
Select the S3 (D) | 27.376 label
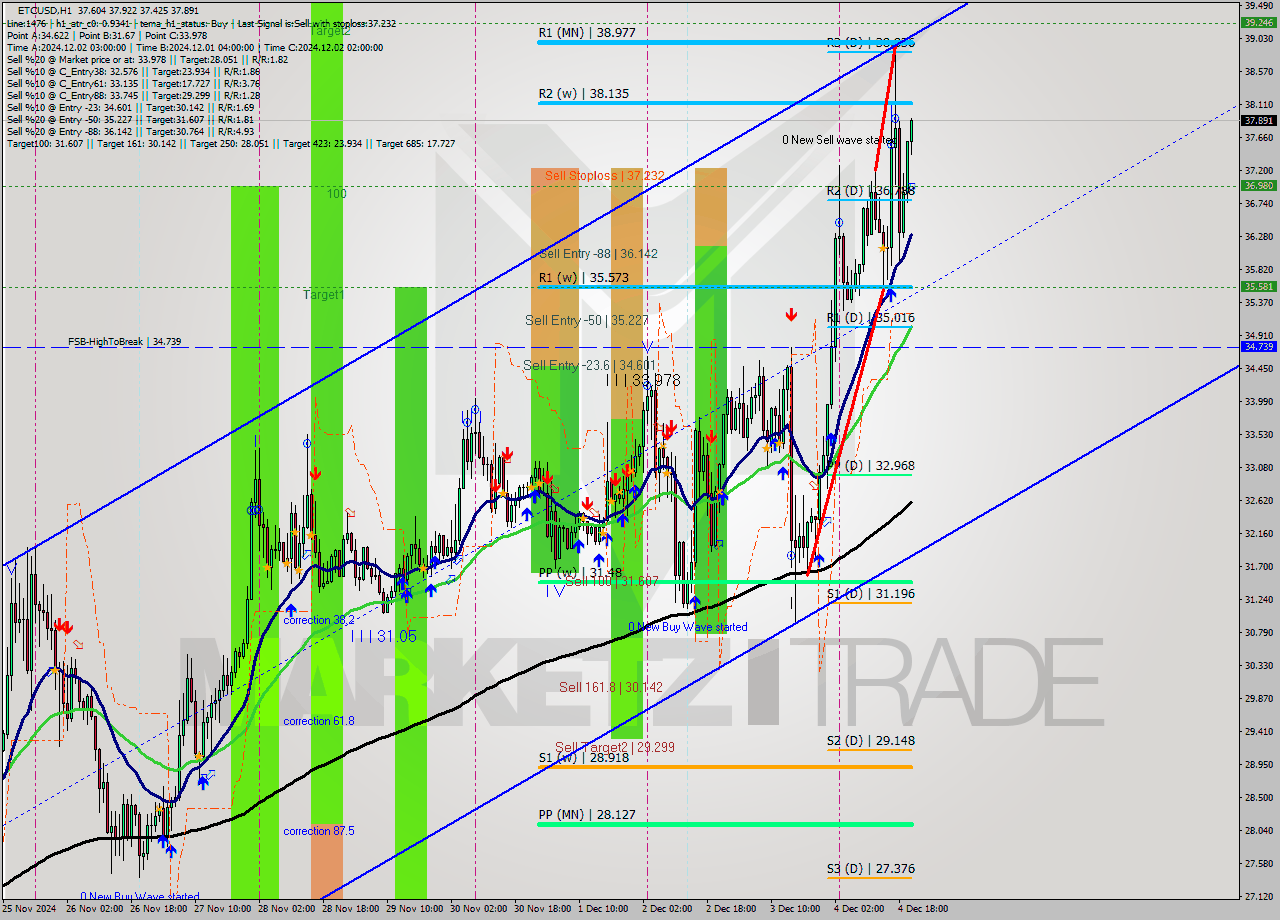870,869
